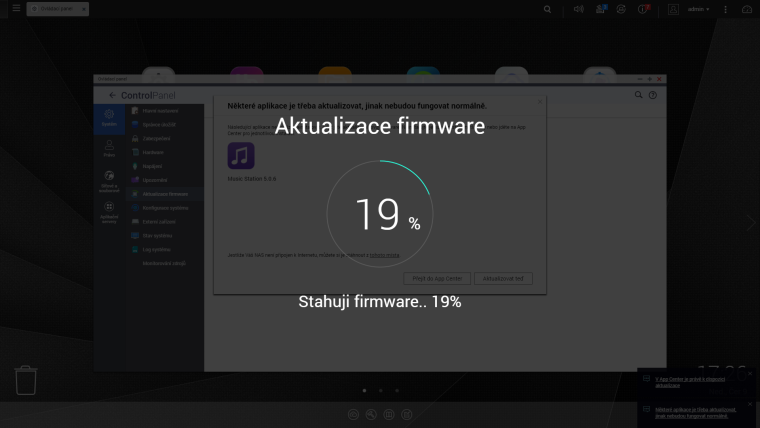Open Externí zařízení menu item
760x428 pixels.
165,222
